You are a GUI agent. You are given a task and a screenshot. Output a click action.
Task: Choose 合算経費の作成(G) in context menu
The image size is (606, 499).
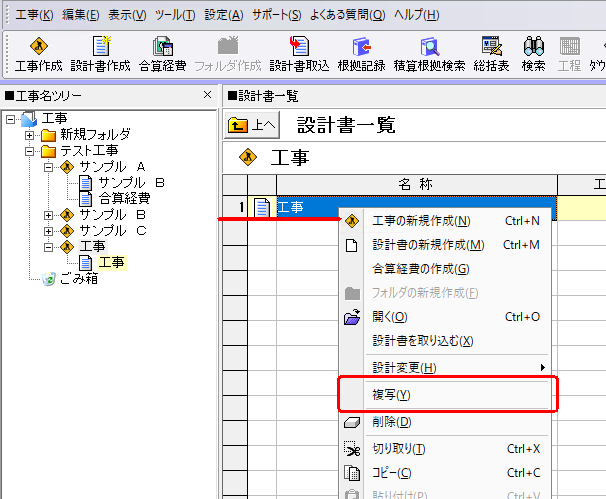pos(445,269)
